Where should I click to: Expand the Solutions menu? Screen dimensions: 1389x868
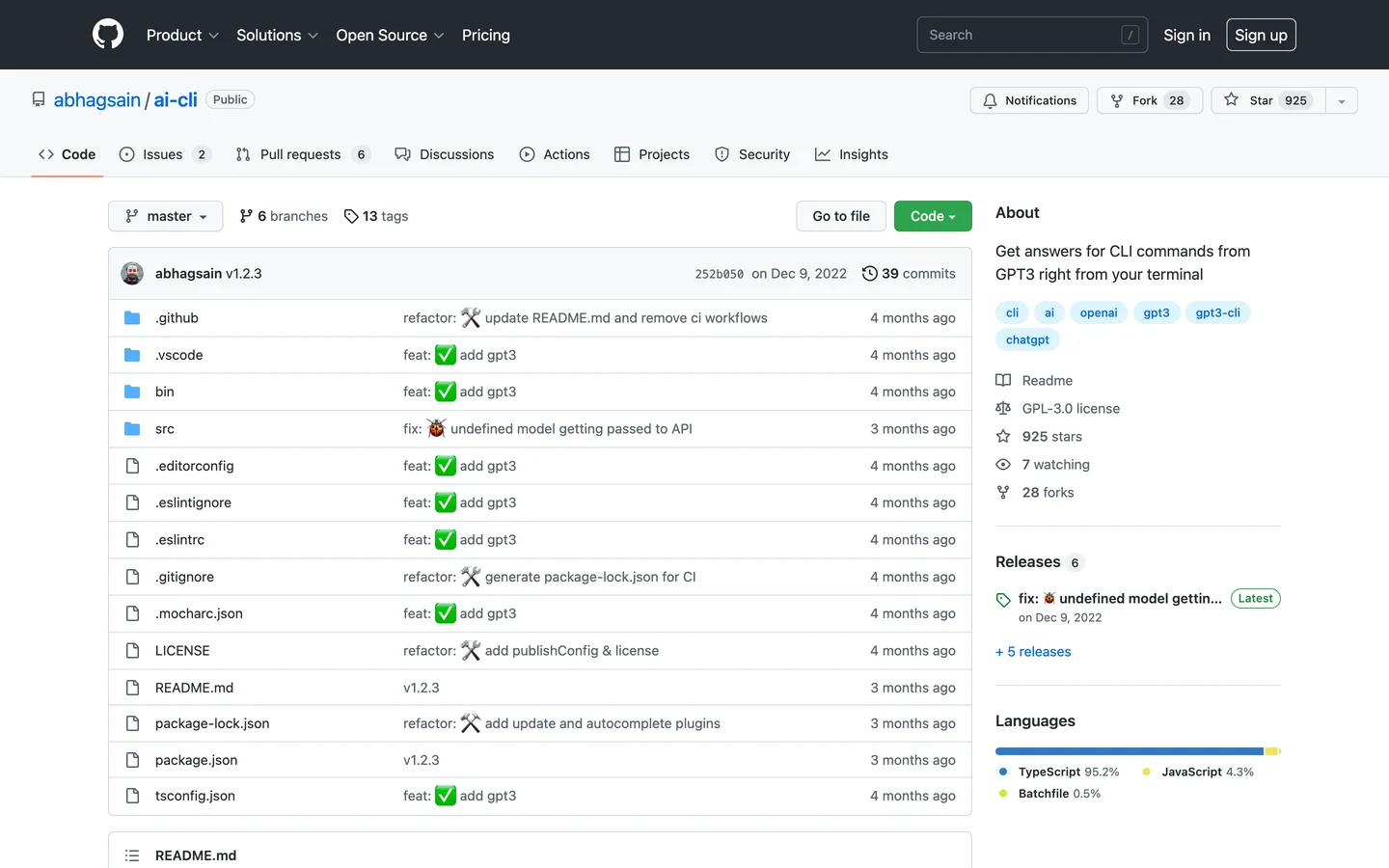[x=277, y=35]
